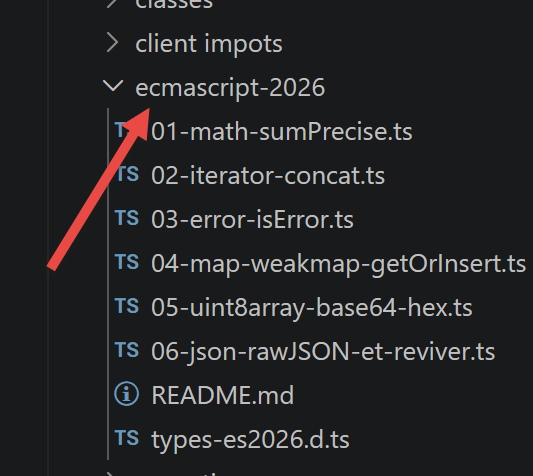Click the info icon beside README.md
Image resolution: width=533 pixels, height=476 pixels.
pos(126,394)
